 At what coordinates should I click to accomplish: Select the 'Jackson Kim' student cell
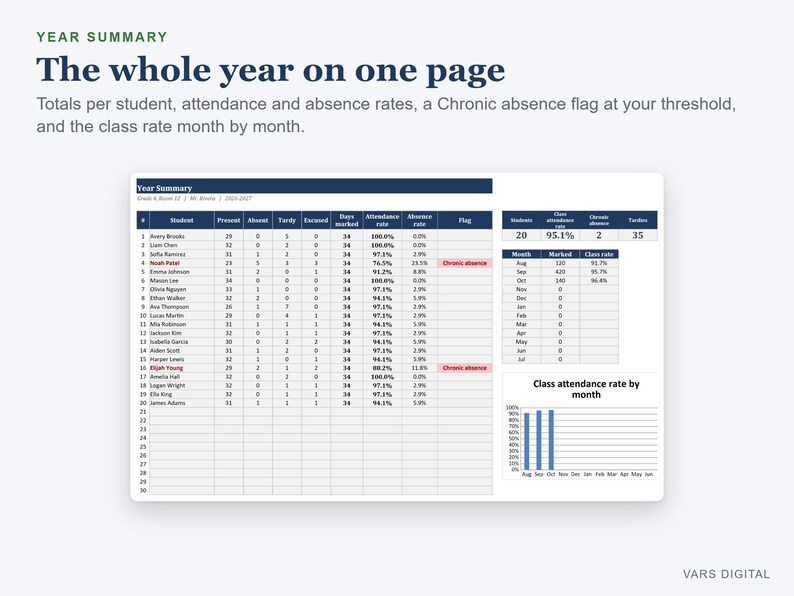182,333
